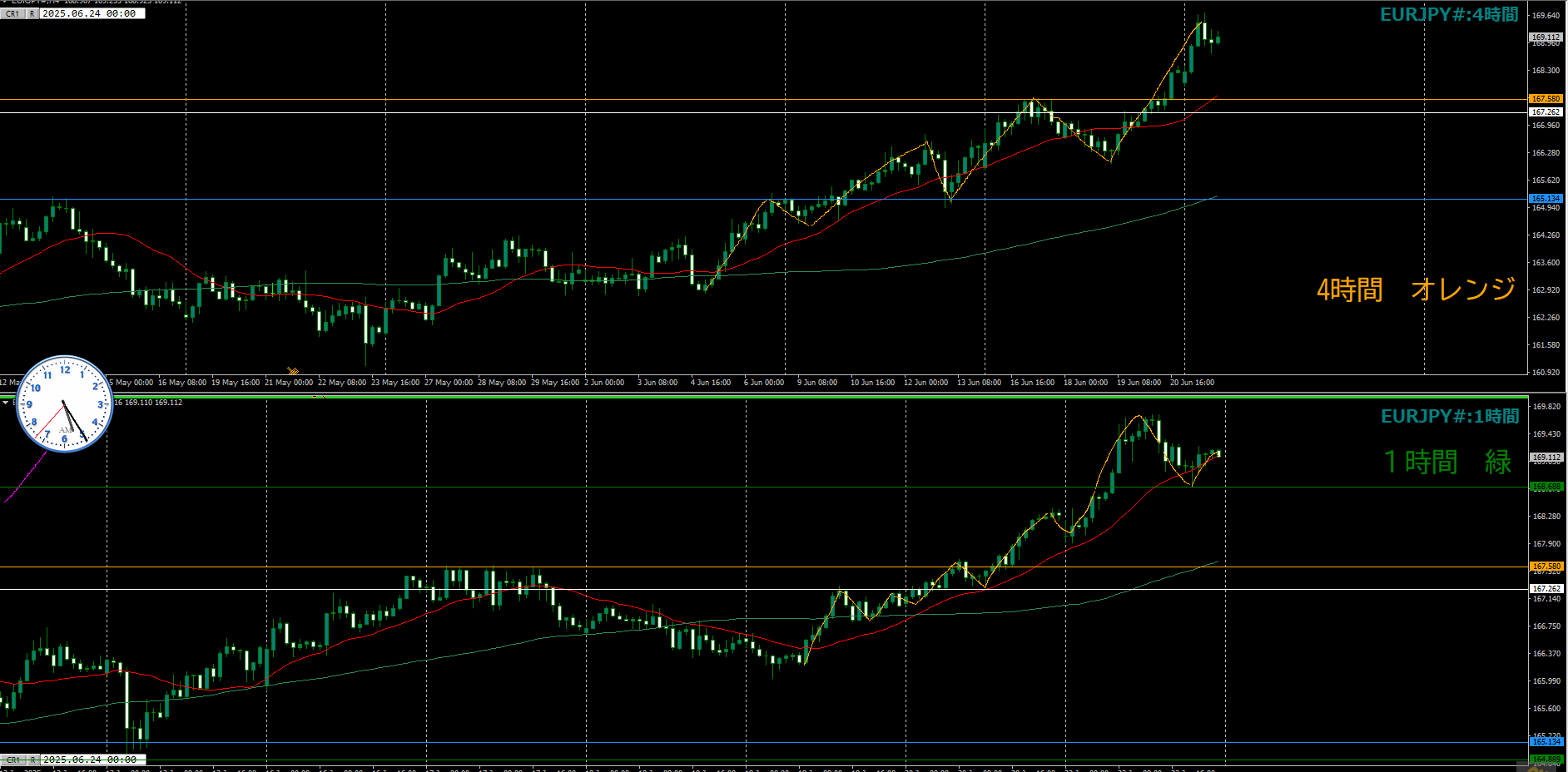Screen dimensions: 1568x772
Task: Select the 169.112 current price label in upper chart
Action: [x=1546, y=37]
